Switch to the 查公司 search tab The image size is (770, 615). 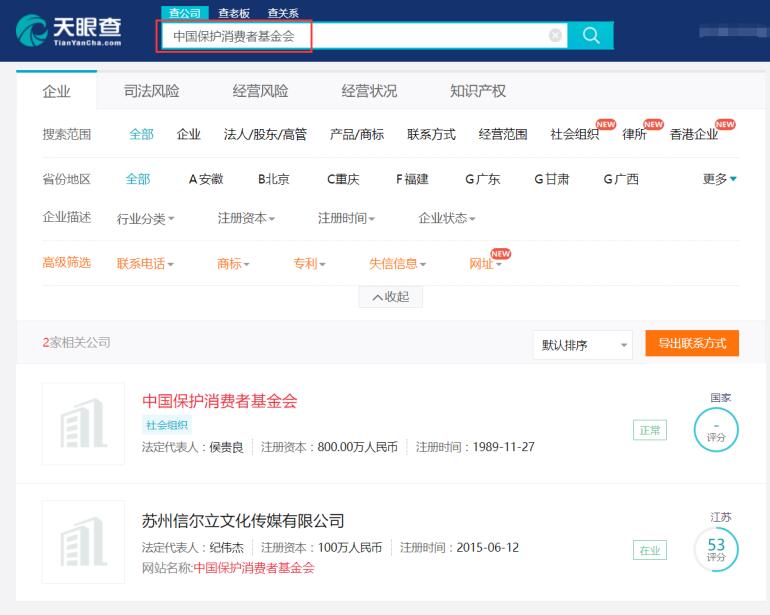[185, 13]
